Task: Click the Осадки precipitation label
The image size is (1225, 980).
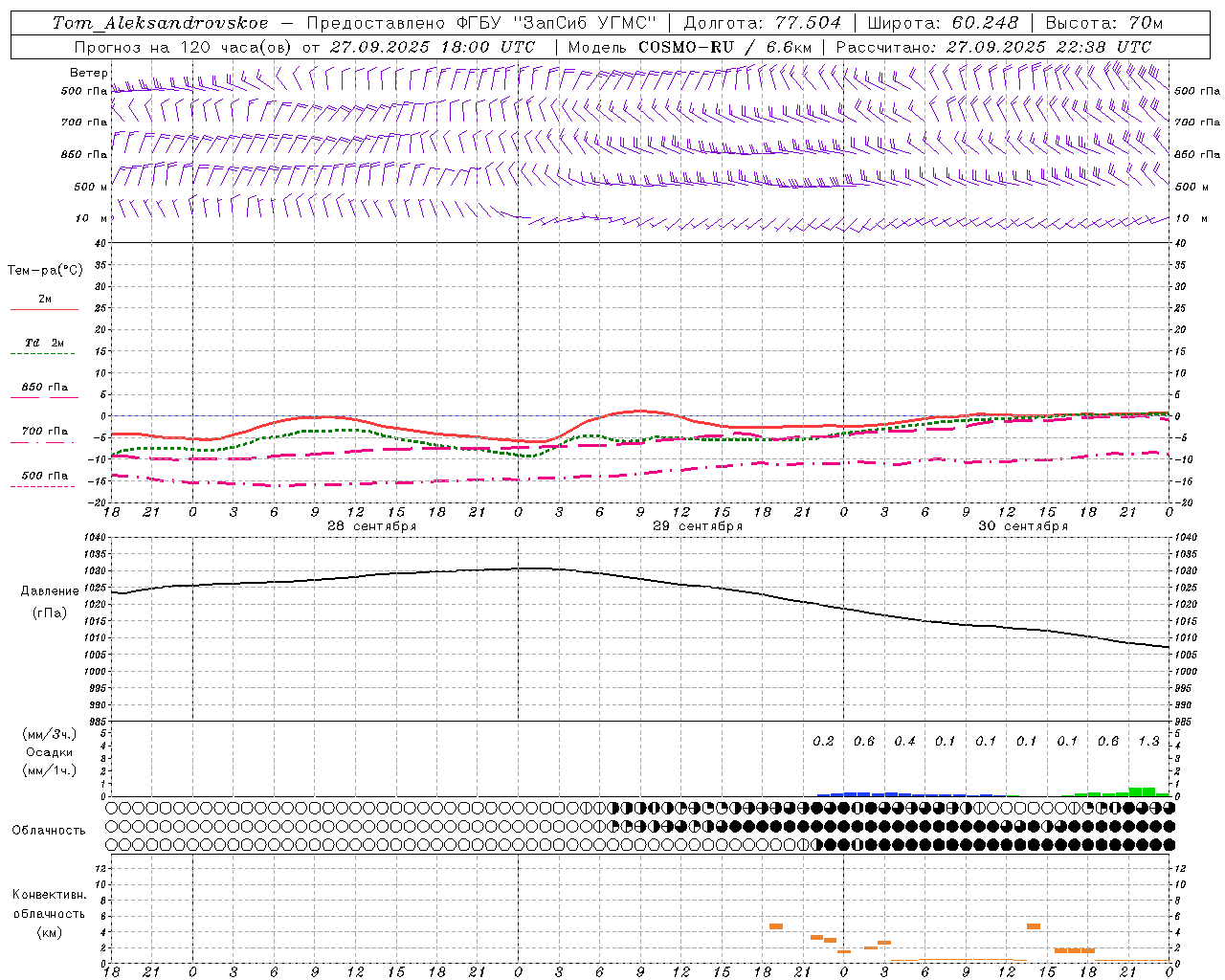Action: point(50,752)
